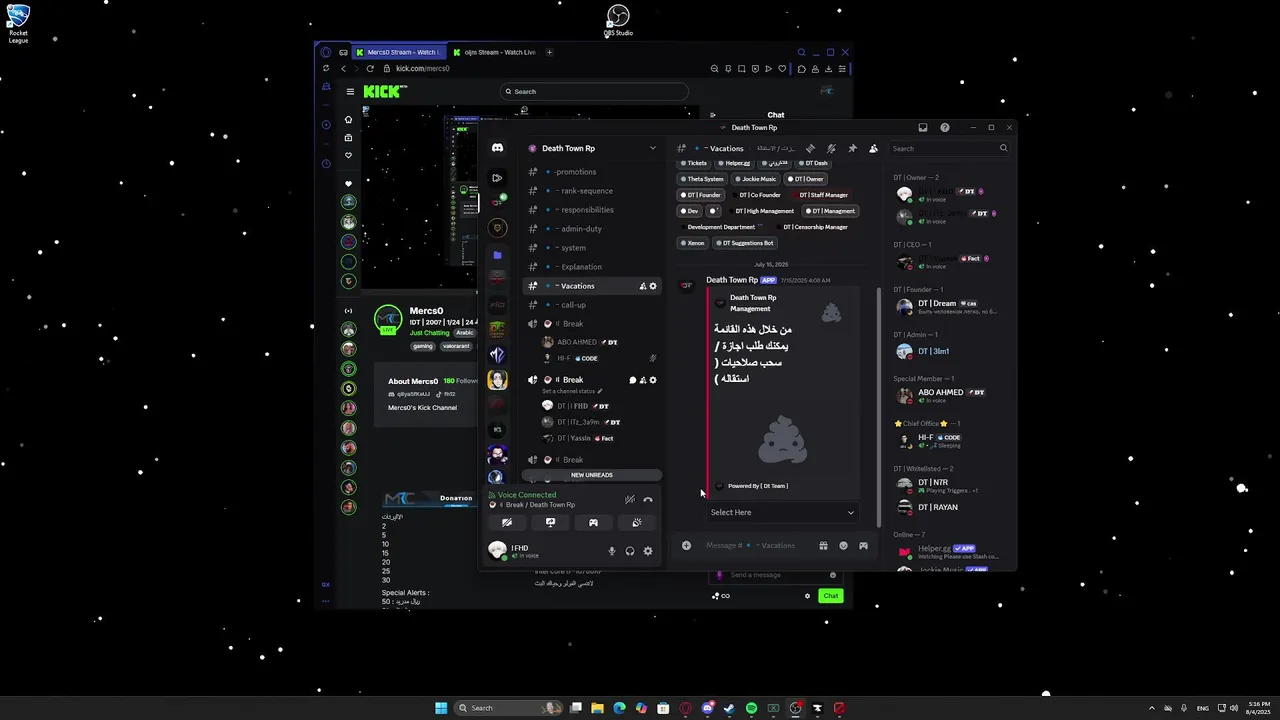The height and width of the screenshot is (720, 1280).
Task: Click Windows taskbar search box
Action: 508,708
